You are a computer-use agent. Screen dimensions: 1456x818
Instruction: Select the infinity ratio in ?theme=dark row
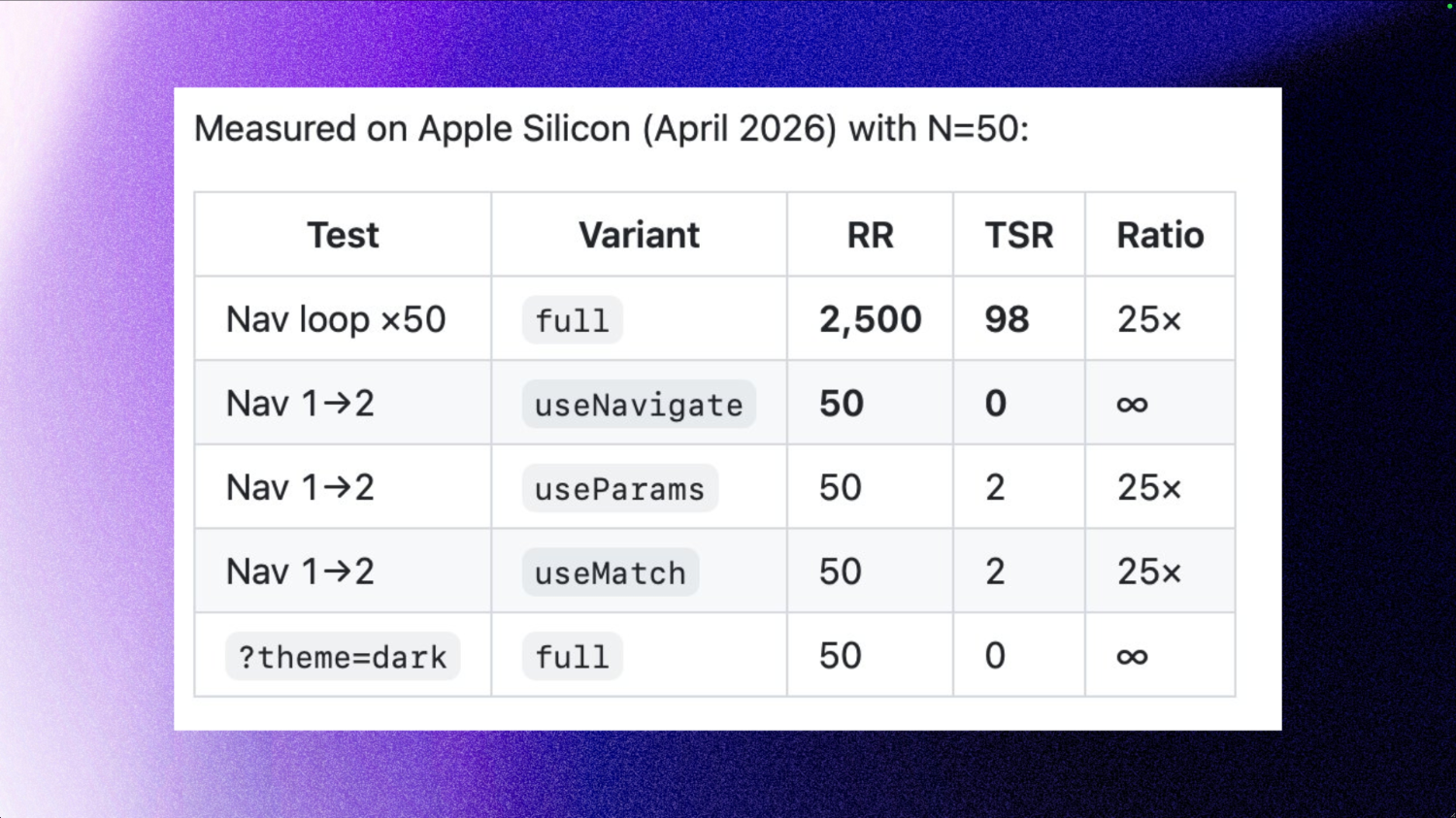(x=1132, y=657)
